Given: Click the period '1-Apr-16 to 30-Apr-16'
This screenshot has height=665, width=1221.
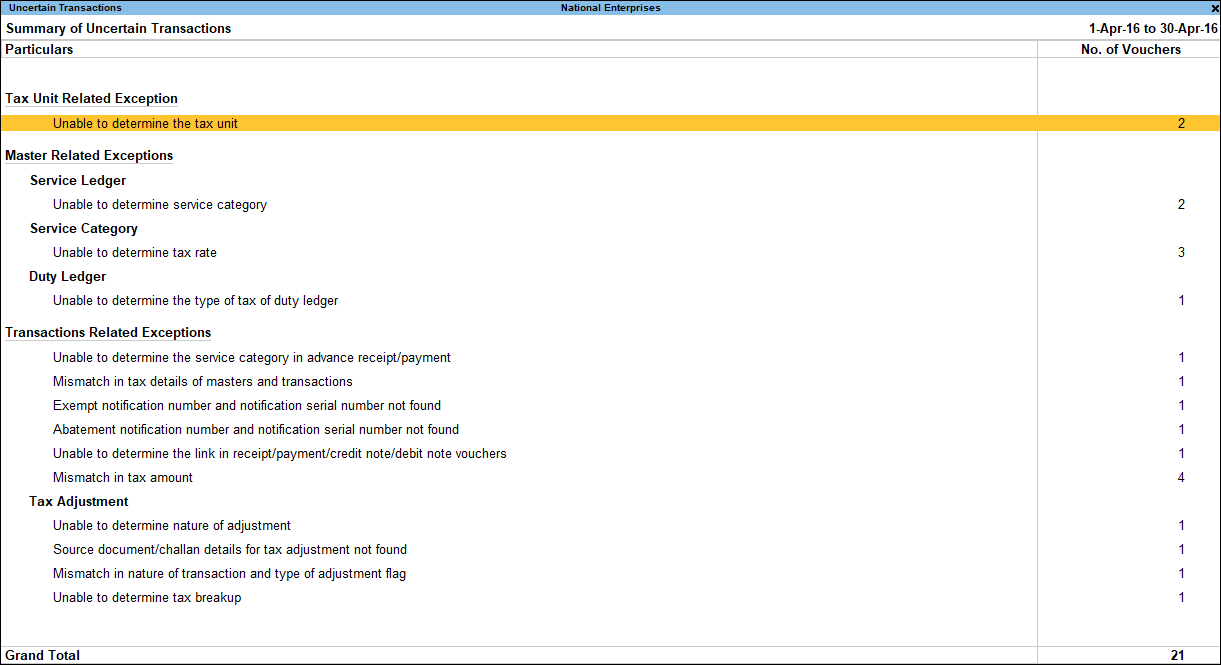Looking at the screenshot, I should point(1153,29).
